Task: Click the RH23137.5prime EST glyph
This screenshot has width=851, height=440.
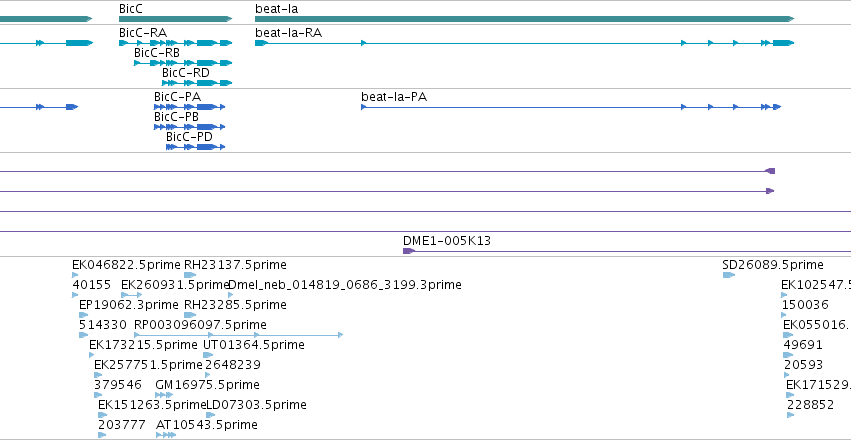Action: click(x=190, y=275)
